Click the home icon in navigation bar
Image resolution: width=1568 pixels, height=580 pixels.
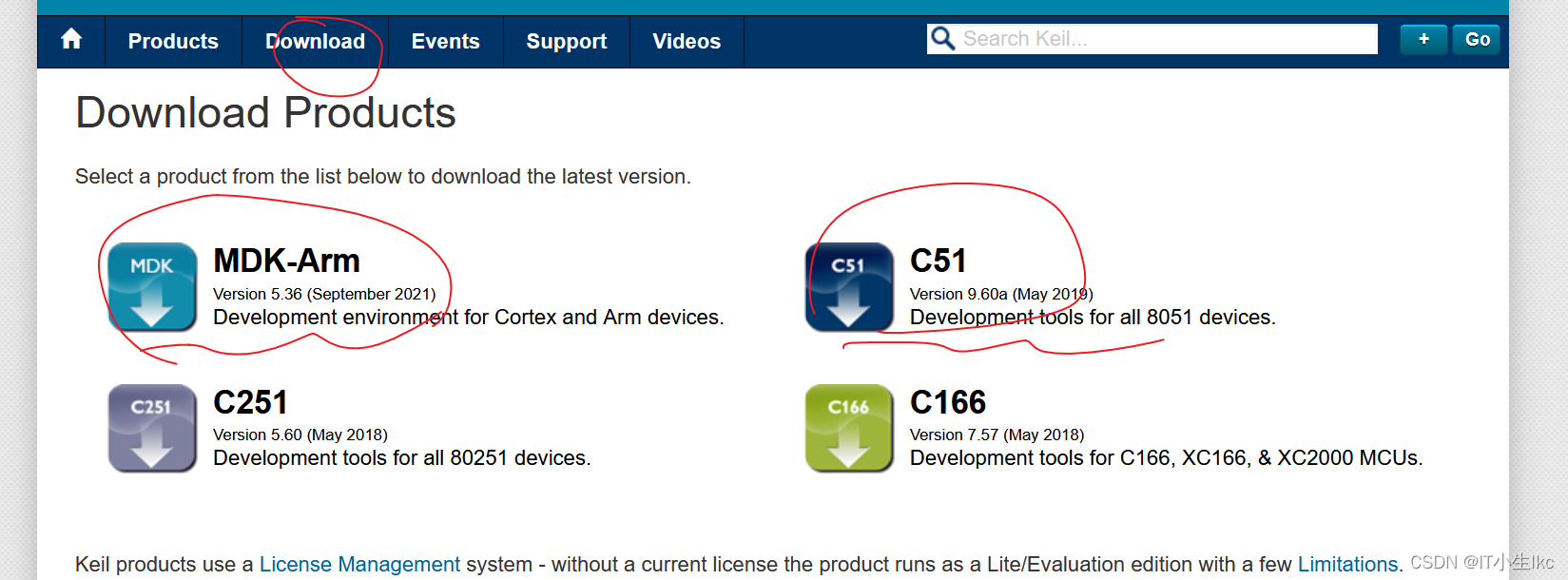click(71, 39)
